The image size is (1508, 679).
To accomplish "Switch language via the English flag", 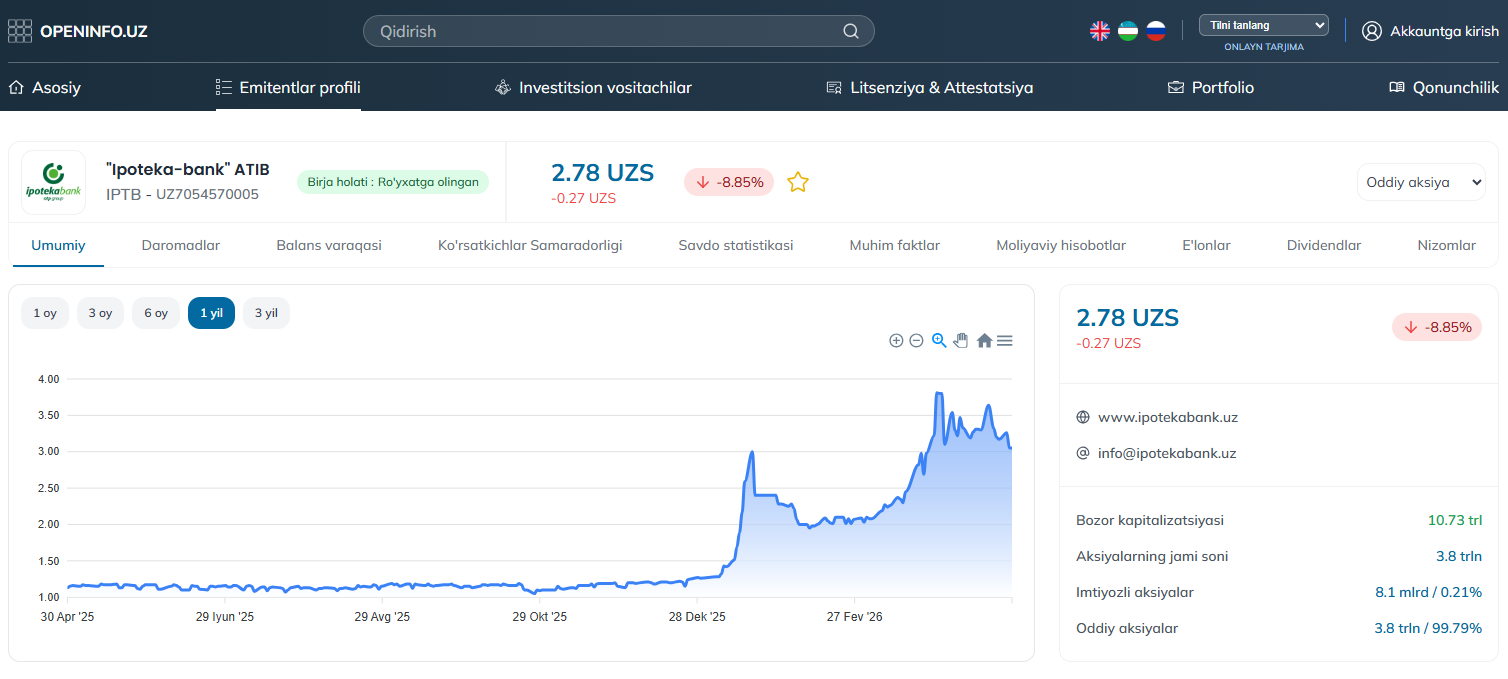I will [1100, 31].
